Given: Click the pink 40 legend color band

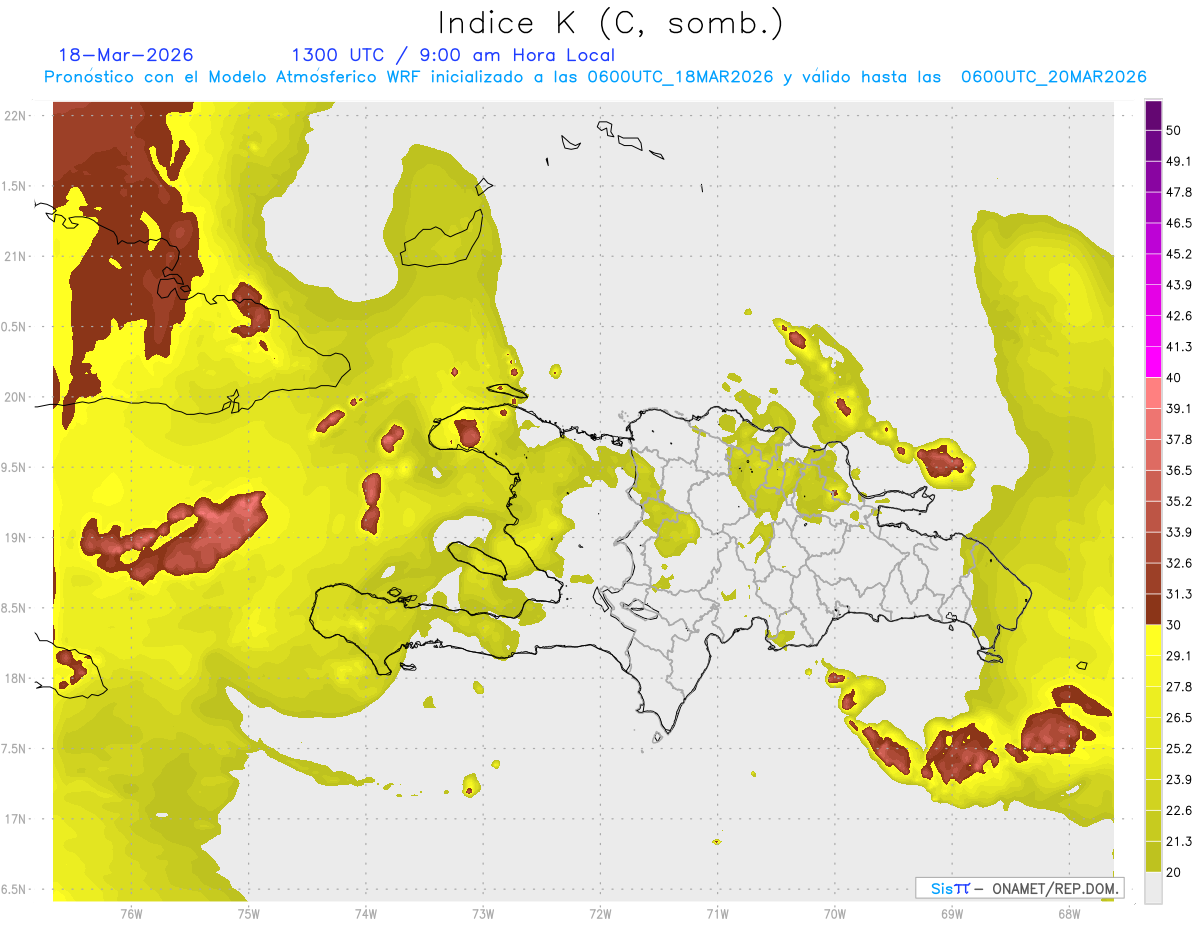Looking at the screenshot, I should 1153,394.
